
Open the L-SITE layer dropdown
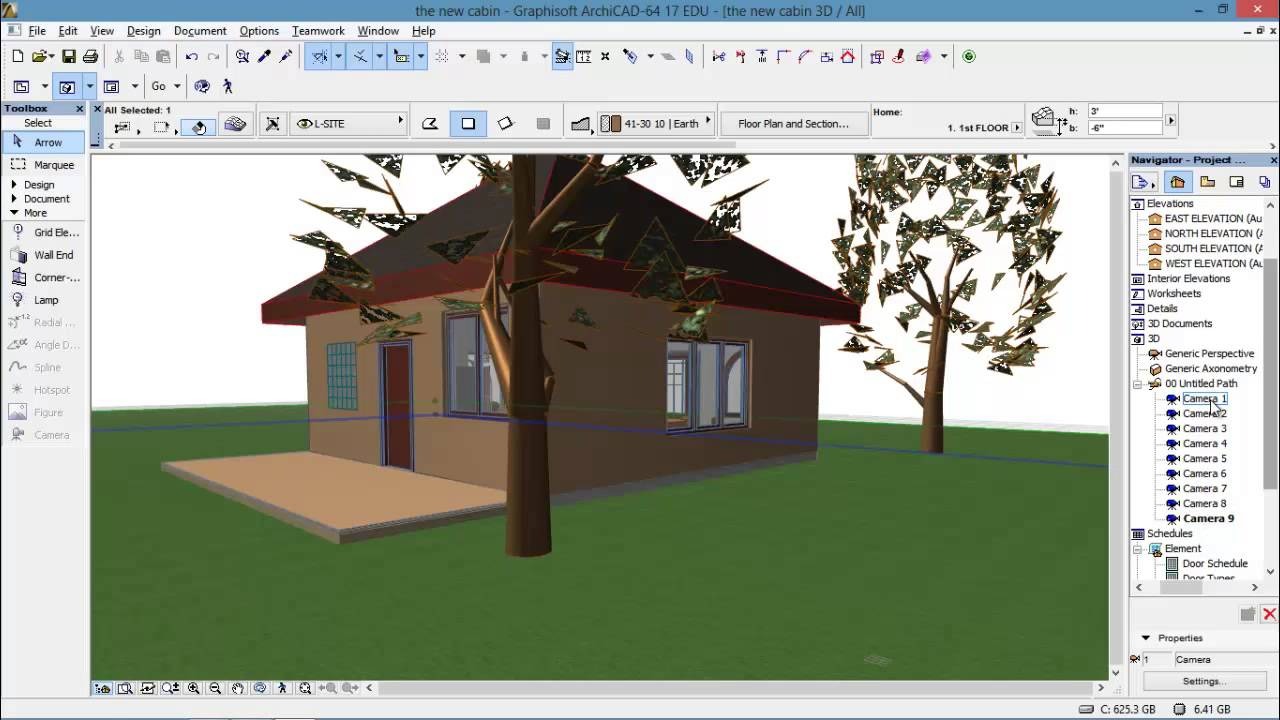[x=350, y=124]
